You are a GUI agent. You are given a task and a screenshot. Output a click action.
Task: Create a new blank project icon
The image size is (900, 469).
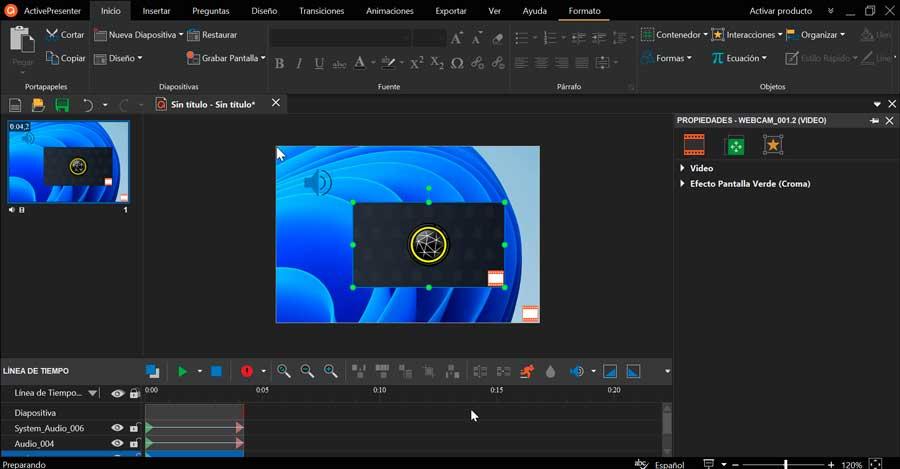(x=15, y=104)
